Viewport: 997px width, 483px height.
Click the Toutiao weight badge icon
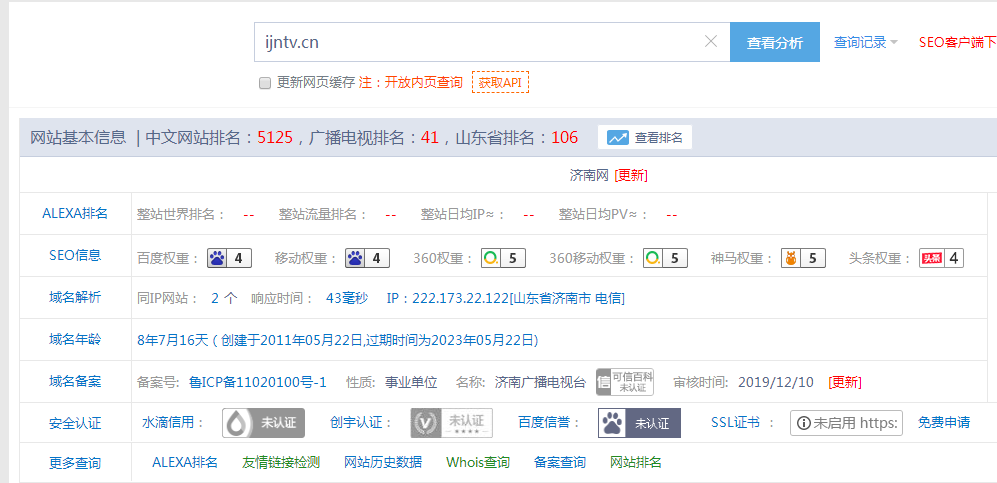[x=942, y=258]
